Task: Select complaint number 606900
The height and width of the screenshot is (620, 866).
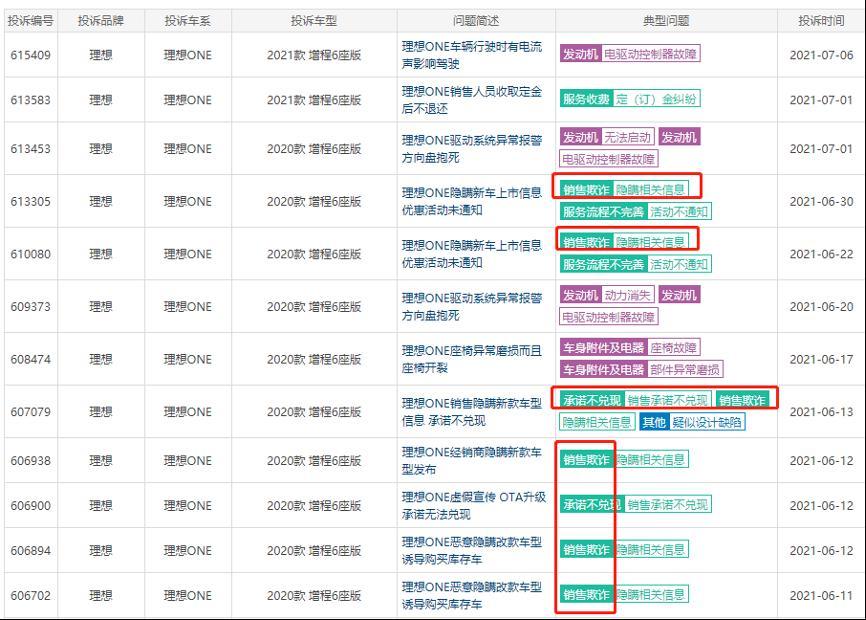Action: [30, 506]
